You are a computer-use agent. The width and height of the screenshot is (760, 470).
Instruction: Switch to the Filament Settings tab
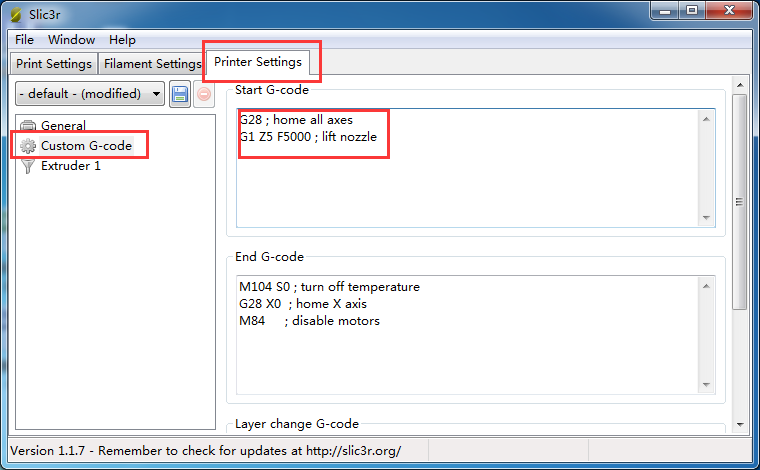(x=152, y=63)
